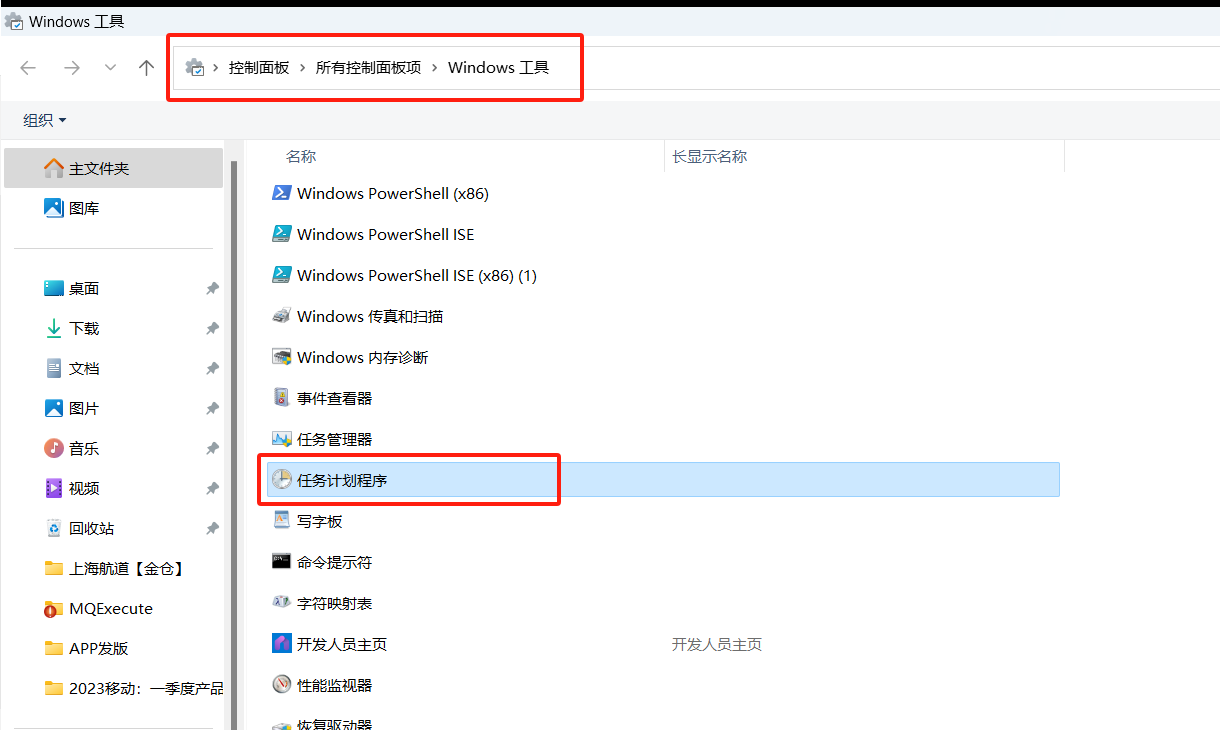Unpin 文档 using its pin icon

212,368
